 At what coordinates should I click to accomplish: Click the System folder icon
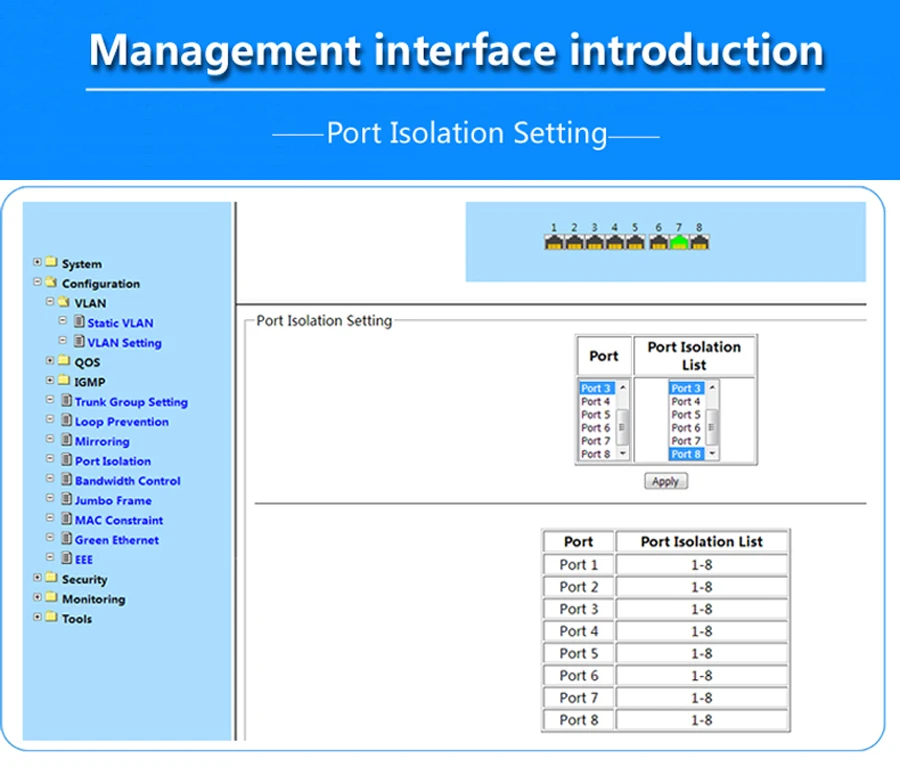(x=51, y=262)
